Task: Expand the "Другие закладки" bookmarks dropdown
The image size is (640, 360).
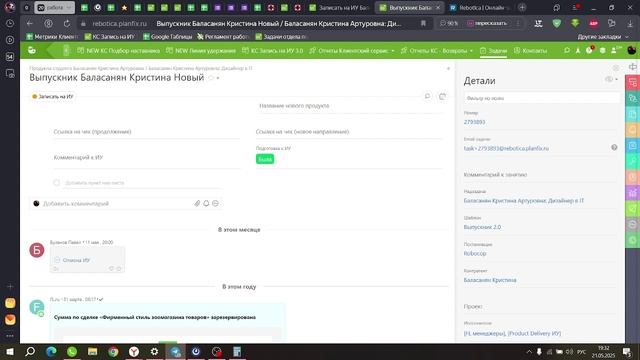Action: 603,37
